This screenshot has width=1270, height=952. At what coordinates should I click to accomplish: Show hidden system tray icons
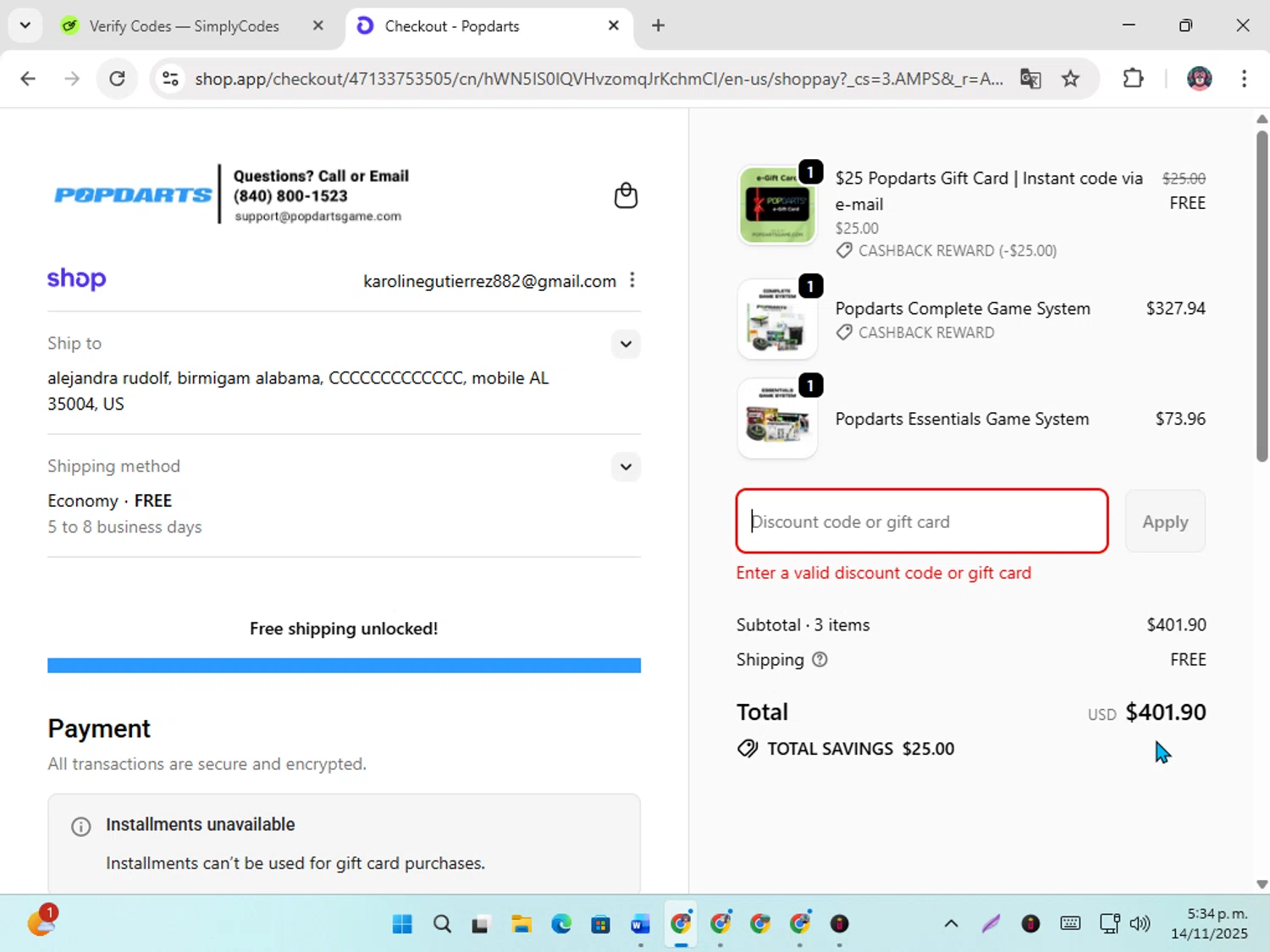[951, 924]
